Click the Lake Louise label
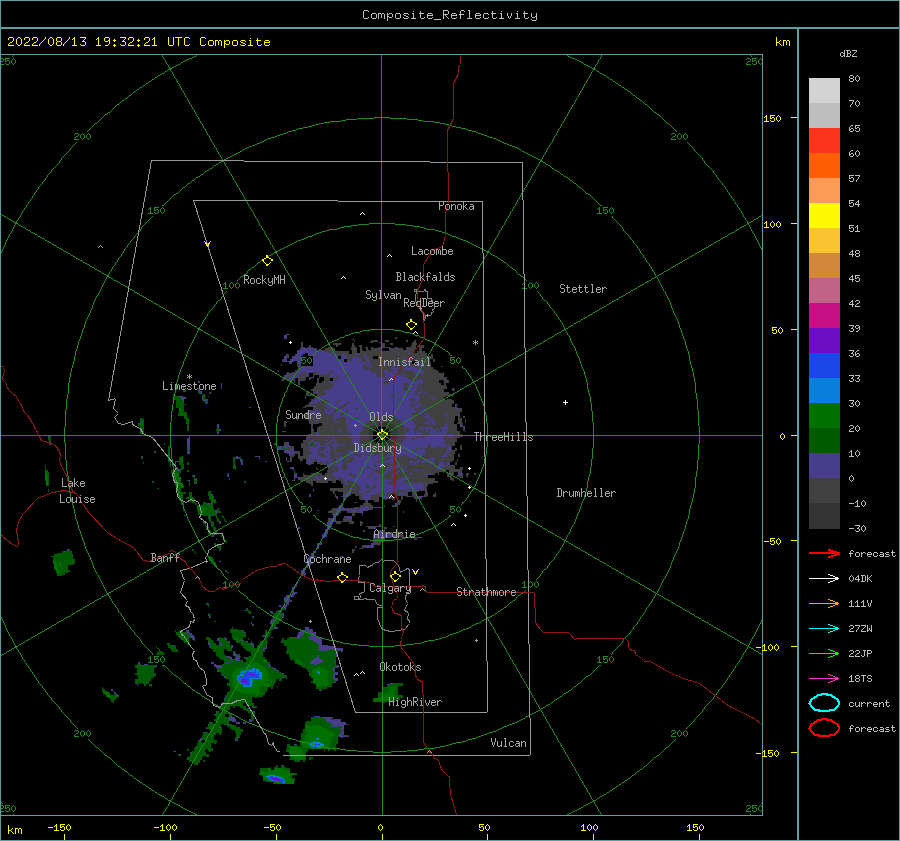The image size is (900, 841). (77, 491)
